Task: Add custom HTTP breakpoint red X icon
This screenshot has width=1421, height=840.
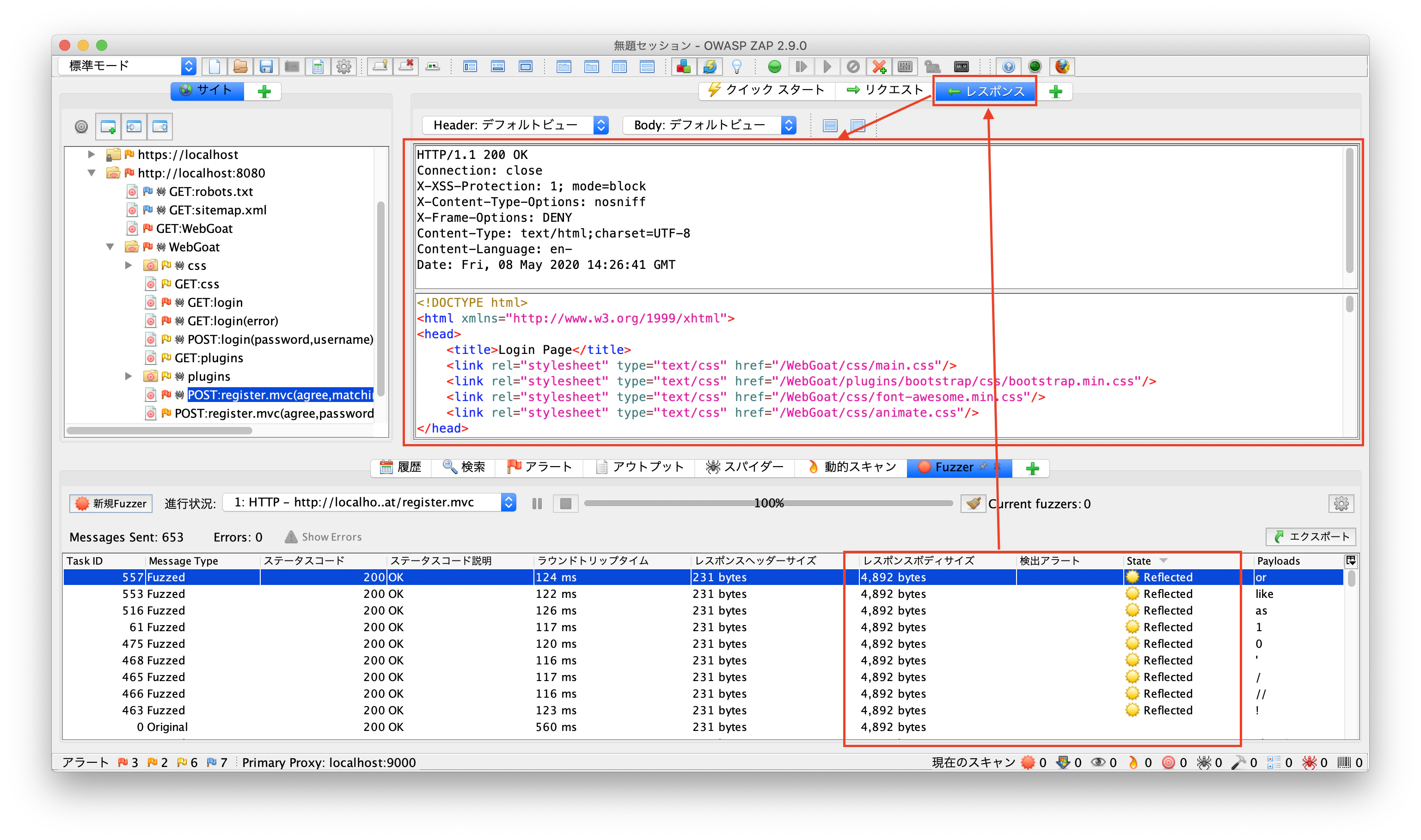Action: 879,67
